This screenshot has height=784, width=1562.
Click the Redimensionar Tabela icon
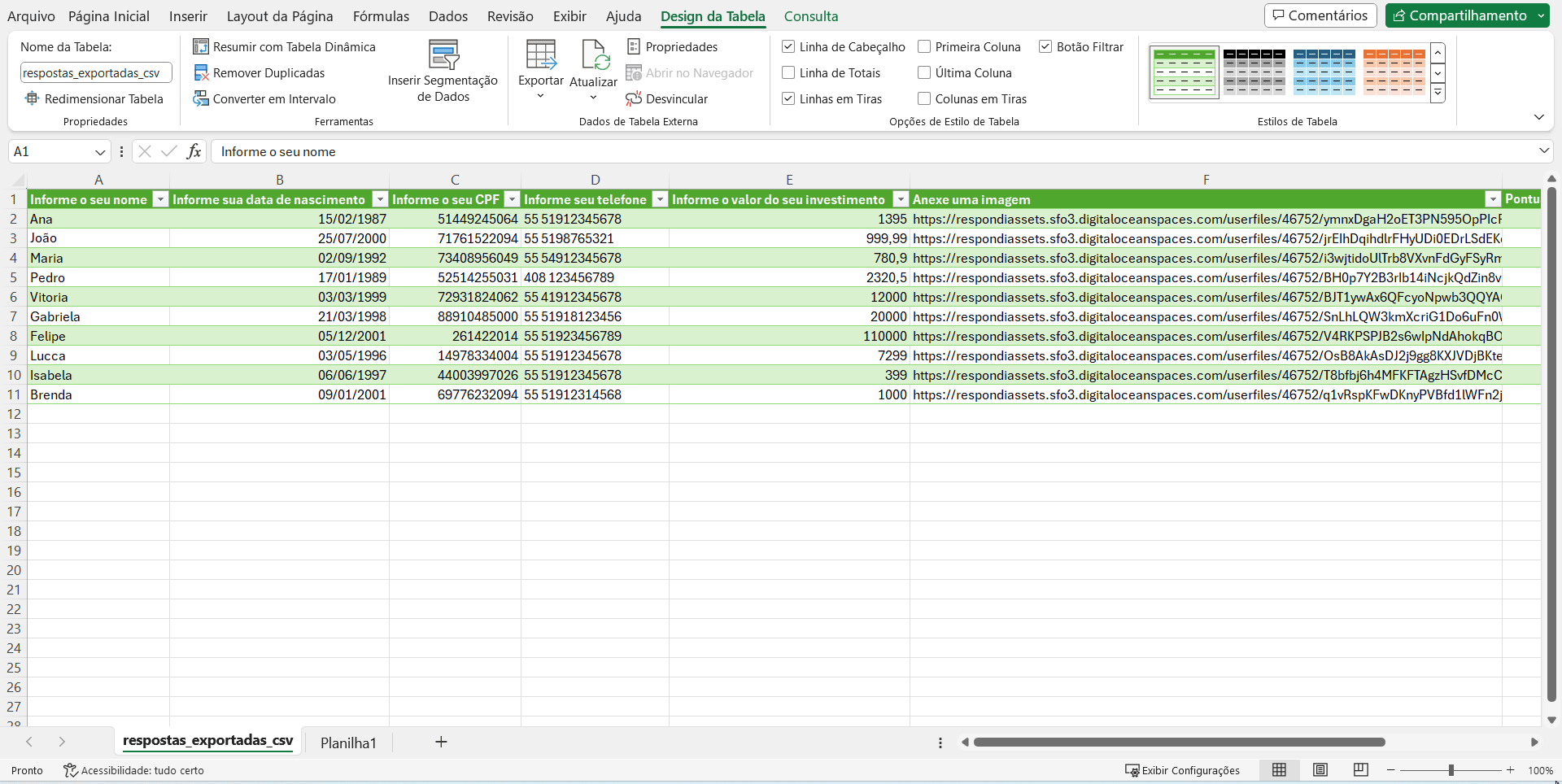pos(32,98)
